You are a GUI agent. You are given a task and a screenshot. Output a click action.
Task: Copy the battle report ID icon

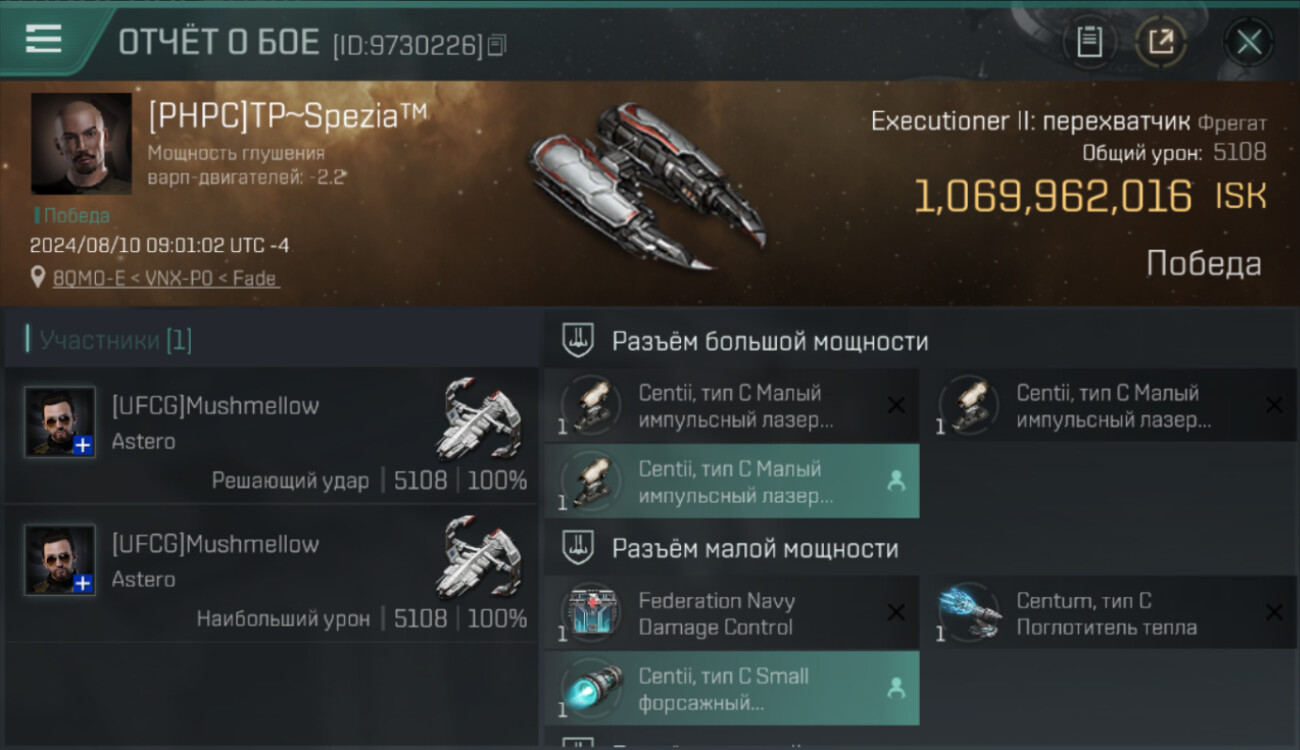coord(497,44)
